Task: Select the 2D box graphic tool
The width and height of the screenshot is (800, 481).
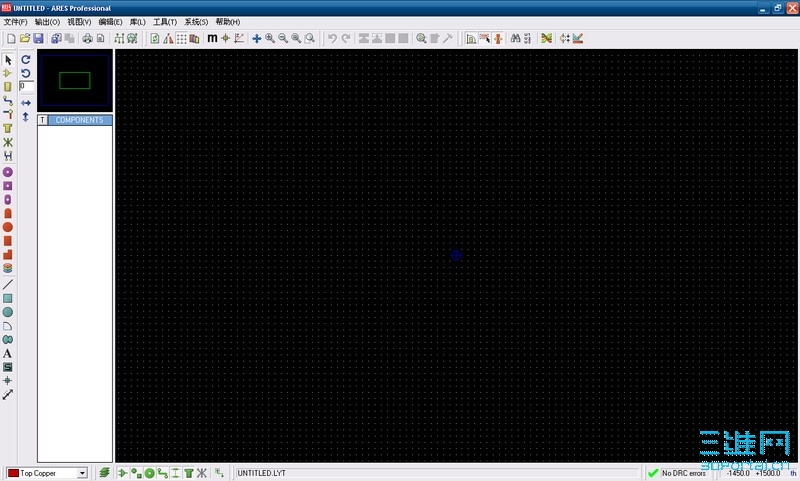Action: [8, 298]
